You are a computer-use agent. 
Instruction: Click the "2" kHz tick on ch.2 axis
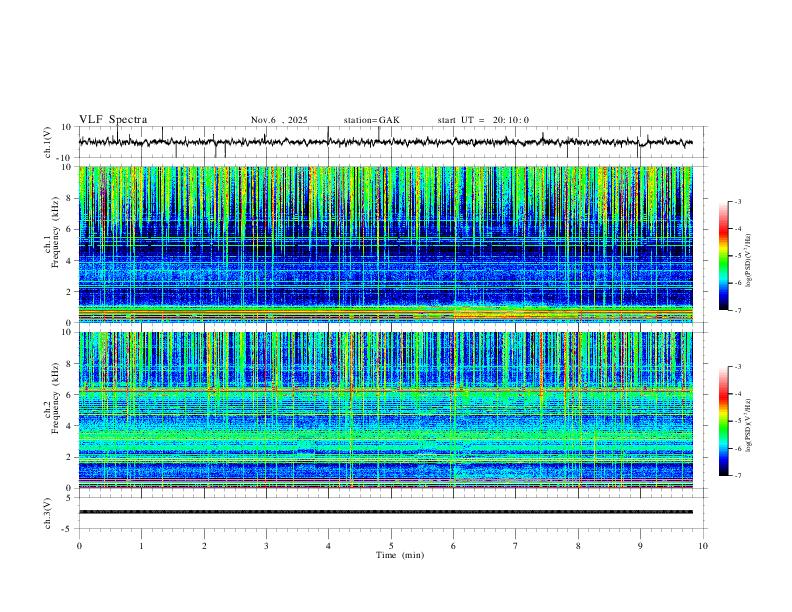(69, 457)
